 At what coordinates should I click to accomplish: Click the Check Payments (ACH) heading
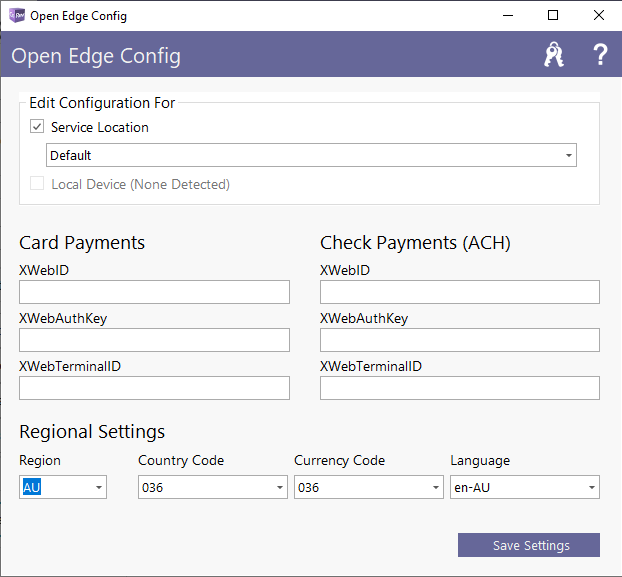click(415, 243)
